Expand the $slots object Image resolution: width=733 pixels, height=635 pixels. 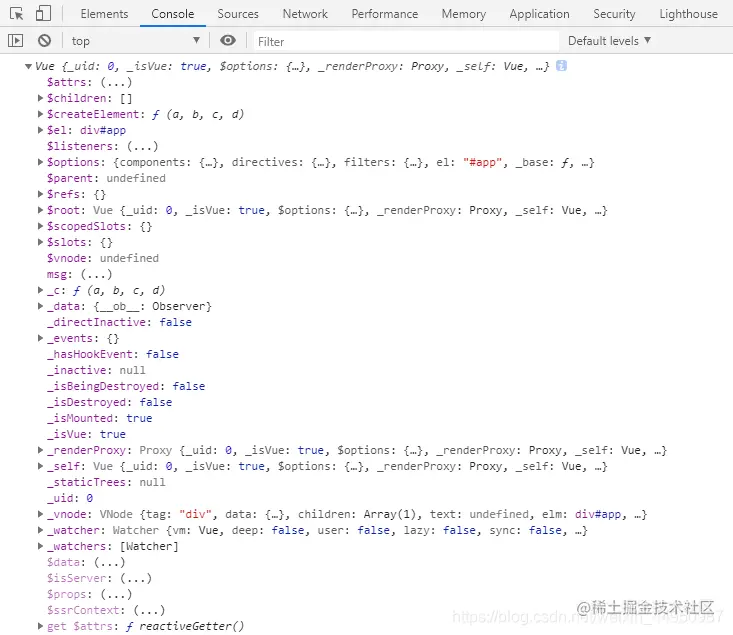pyautogui.click(x=40, y=242)
